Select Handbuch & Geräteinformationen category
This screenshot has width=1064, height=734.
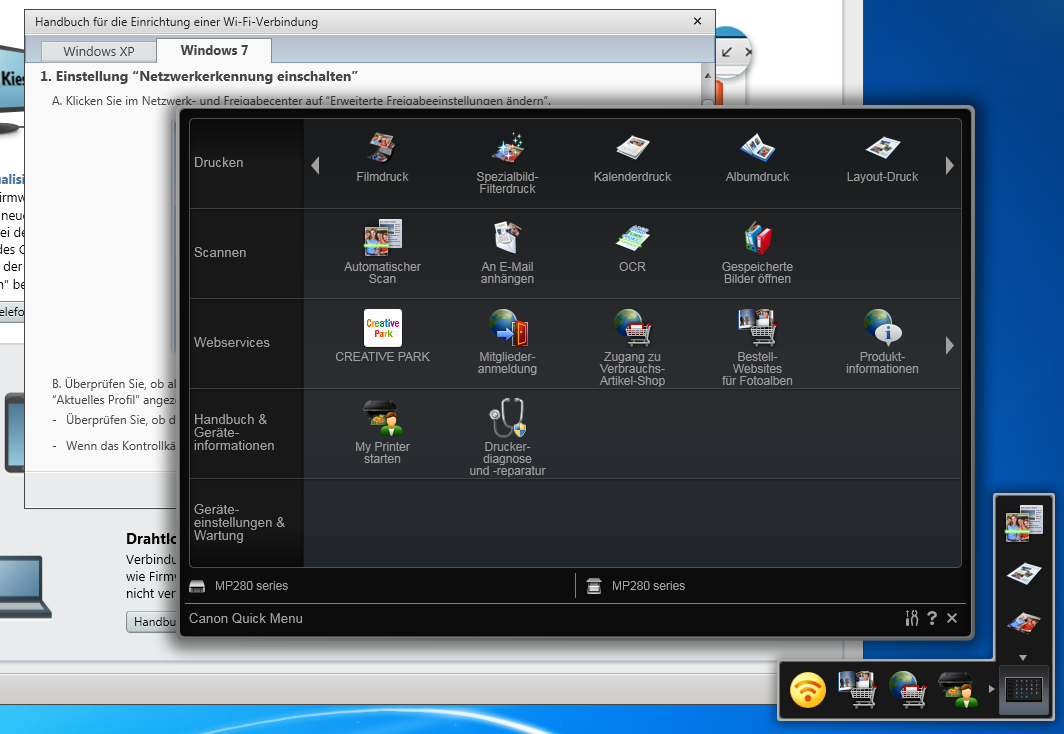(x=246, y=433)
